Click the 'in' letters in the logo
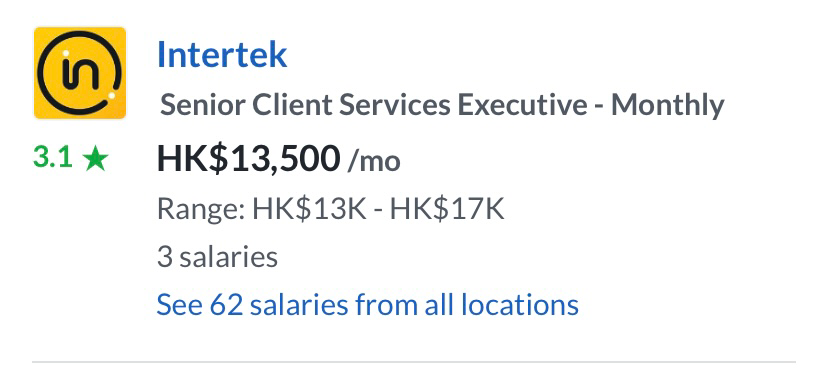The height and width of the screenshot is (374, 828). coord(80,75)
